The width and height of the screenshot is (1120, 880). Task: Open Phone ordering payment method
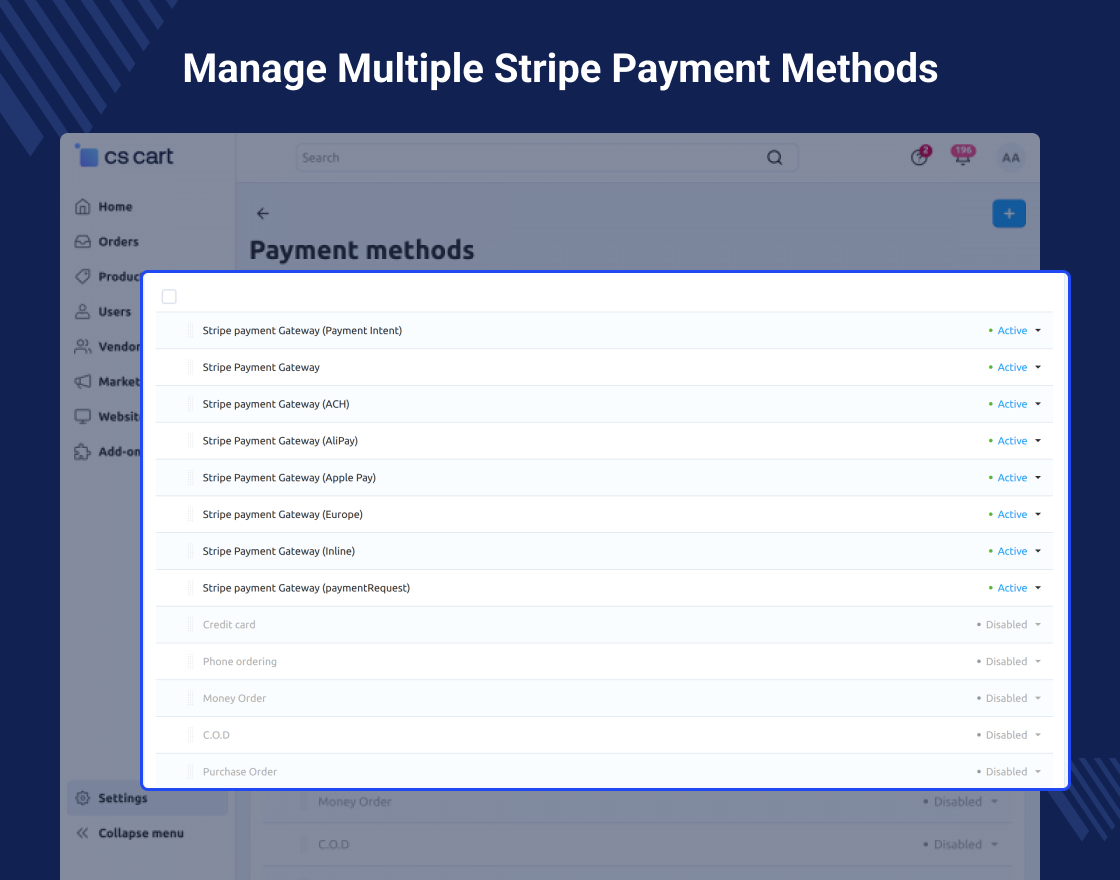coord(239,661)
